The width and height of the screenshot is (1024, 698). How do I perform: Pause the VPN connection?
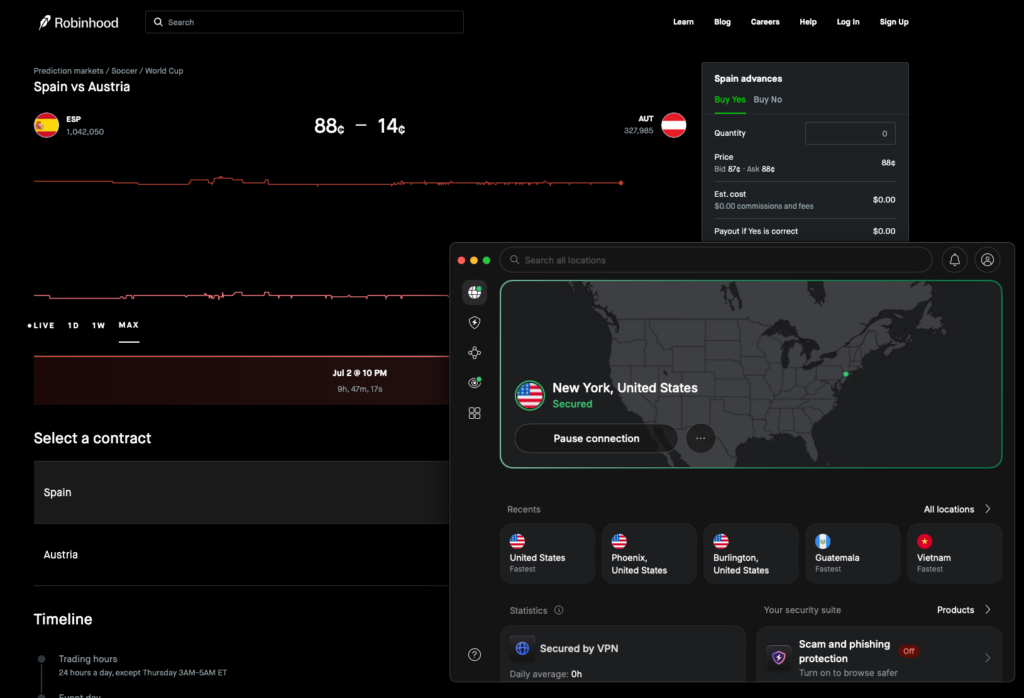point(596,438)
